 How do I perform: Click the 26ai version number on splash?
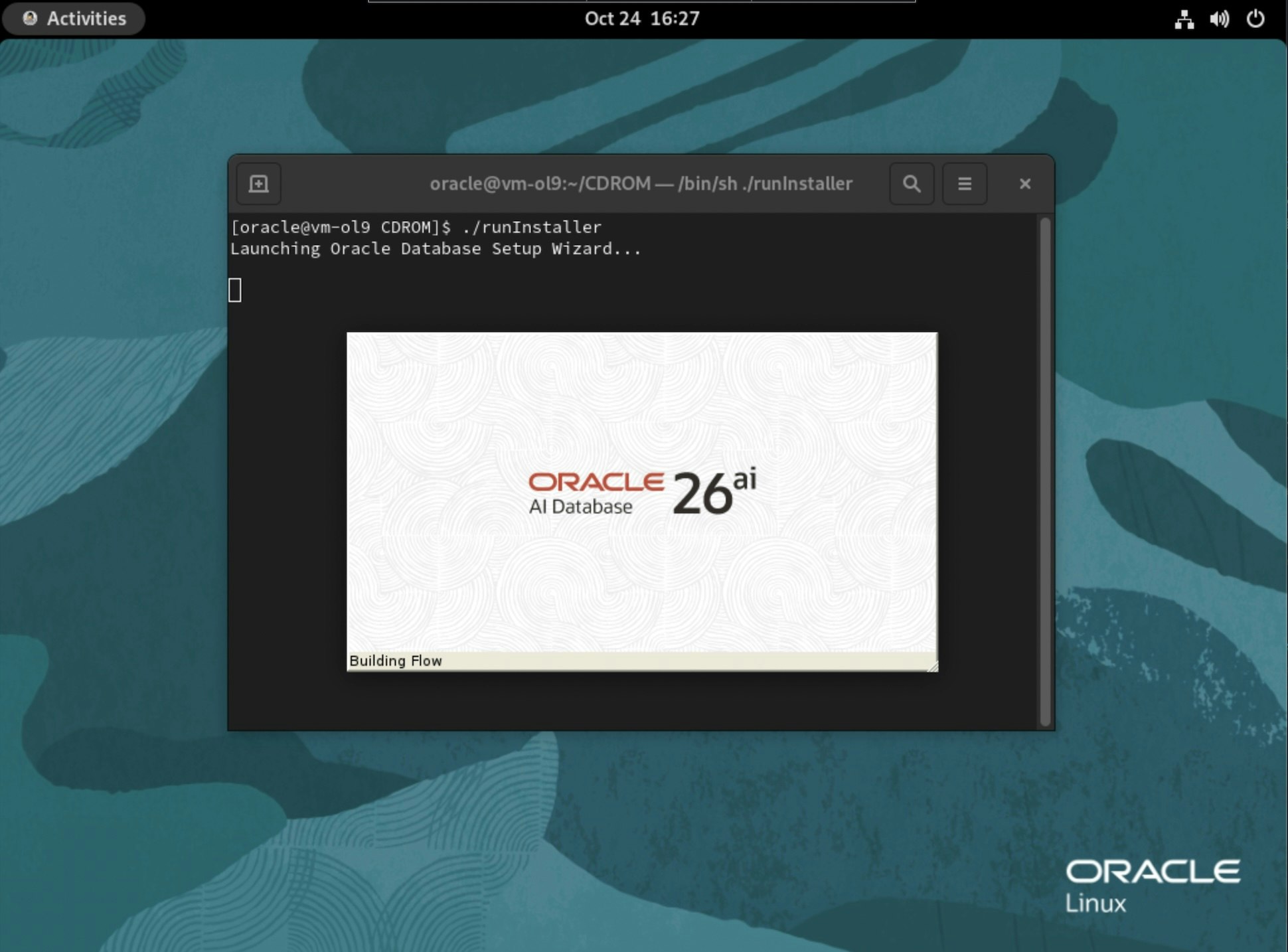713,492
